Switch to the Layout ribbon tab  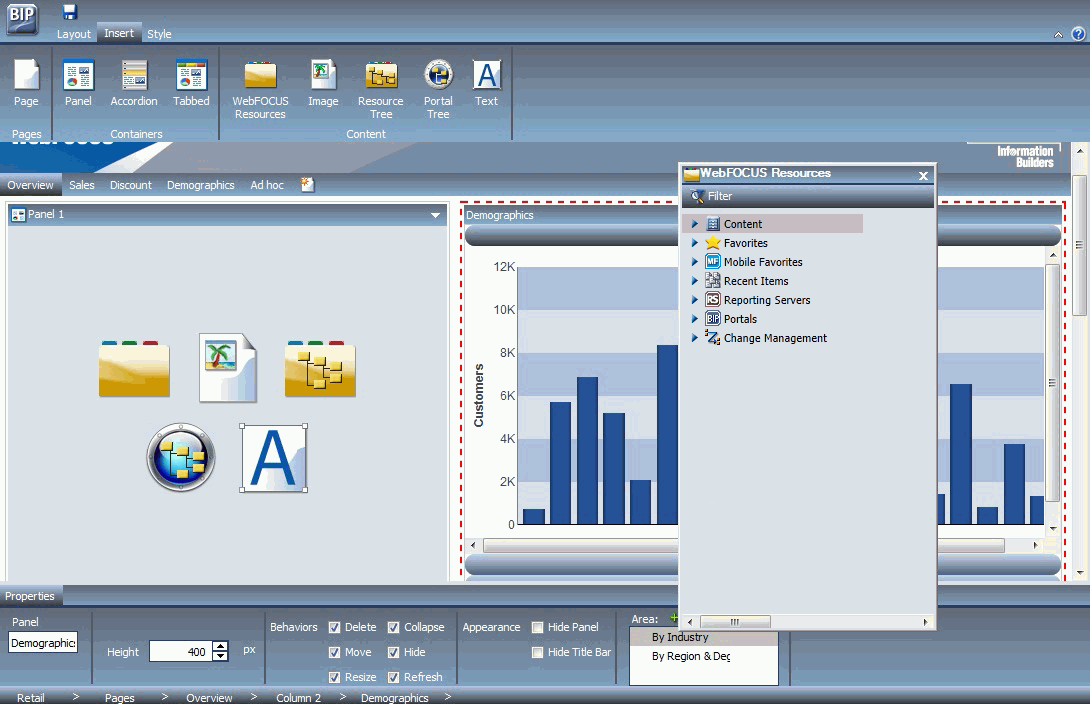point(74,34)
